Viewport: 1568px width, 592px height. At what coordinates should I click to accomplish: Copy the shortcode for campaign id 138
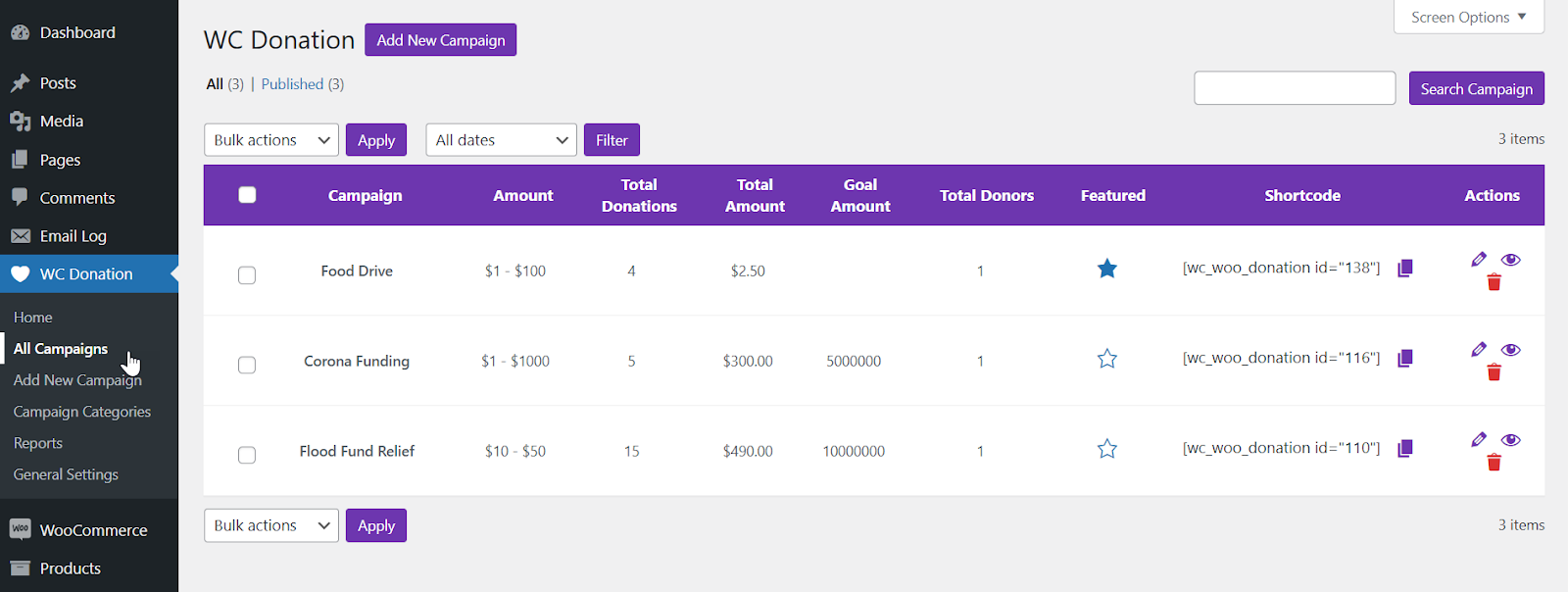pyautogui.click(x=1404, y=269)
